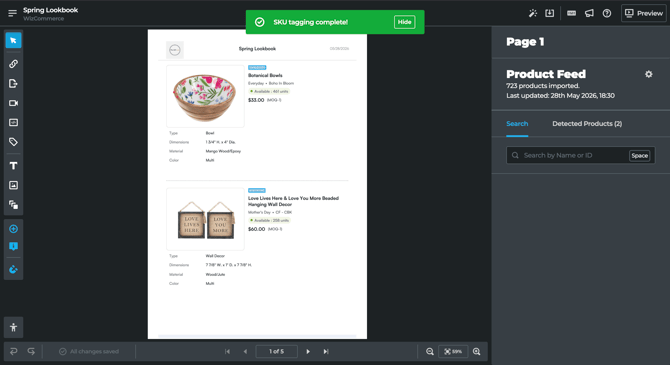The width and height of the screenshot is (670, 365).
Task: Jump to the last page
Action: click(x=326, y=351)
